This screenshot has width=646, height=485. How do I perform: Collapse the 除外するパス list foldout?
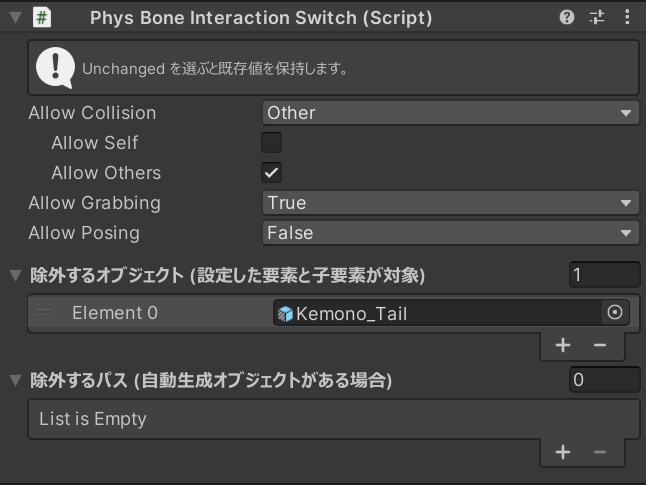(15, 381)
